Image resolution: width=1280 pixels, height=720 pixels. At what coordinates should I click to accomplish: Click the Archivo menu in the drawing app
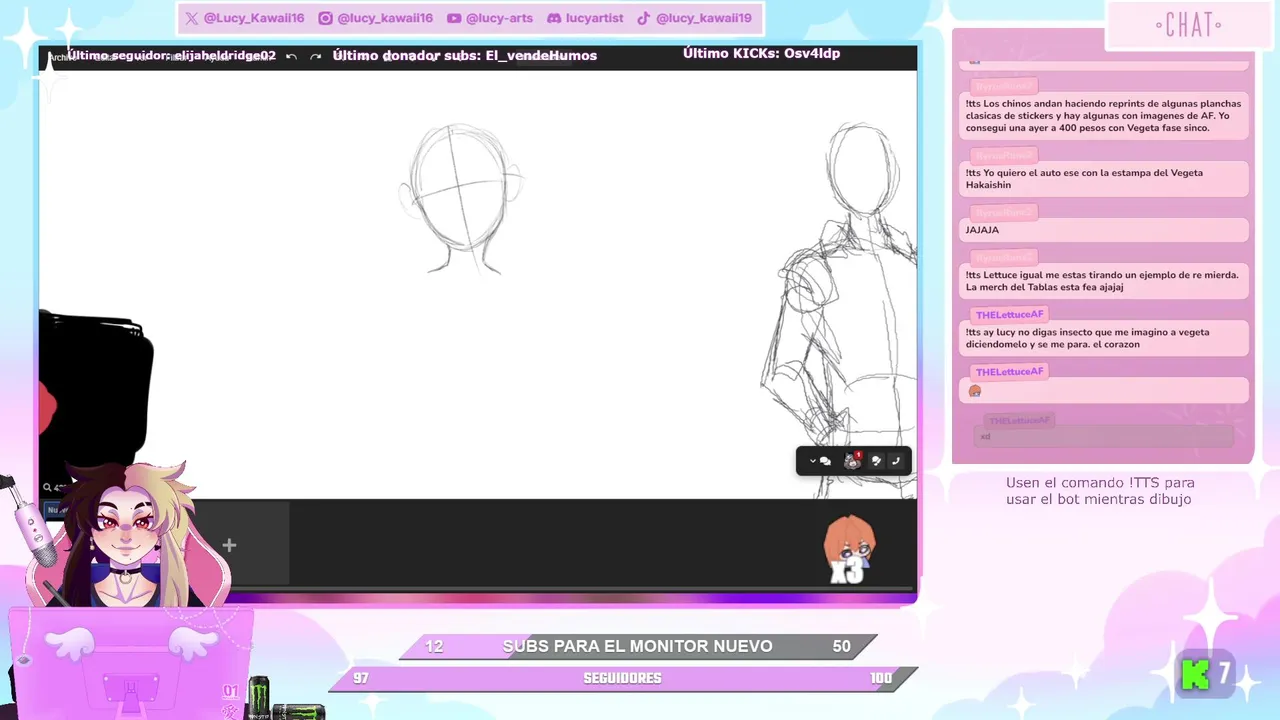[61, 58]
